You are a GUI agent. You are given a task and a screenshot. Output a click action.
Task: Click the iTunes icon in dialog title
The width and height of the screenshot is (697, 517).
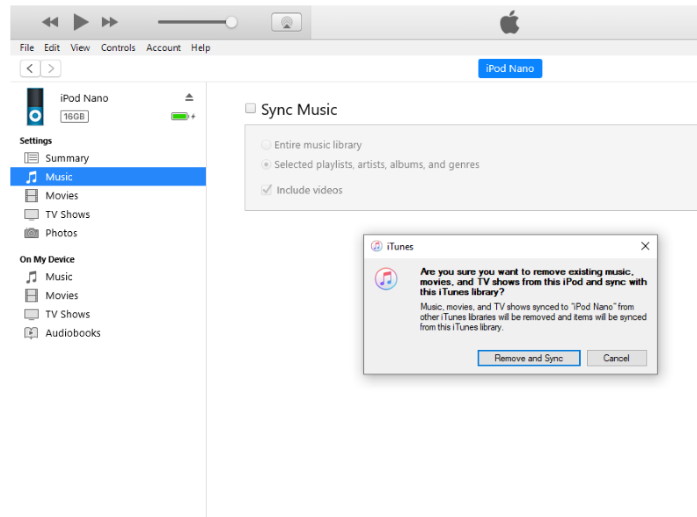coord(377,246)
